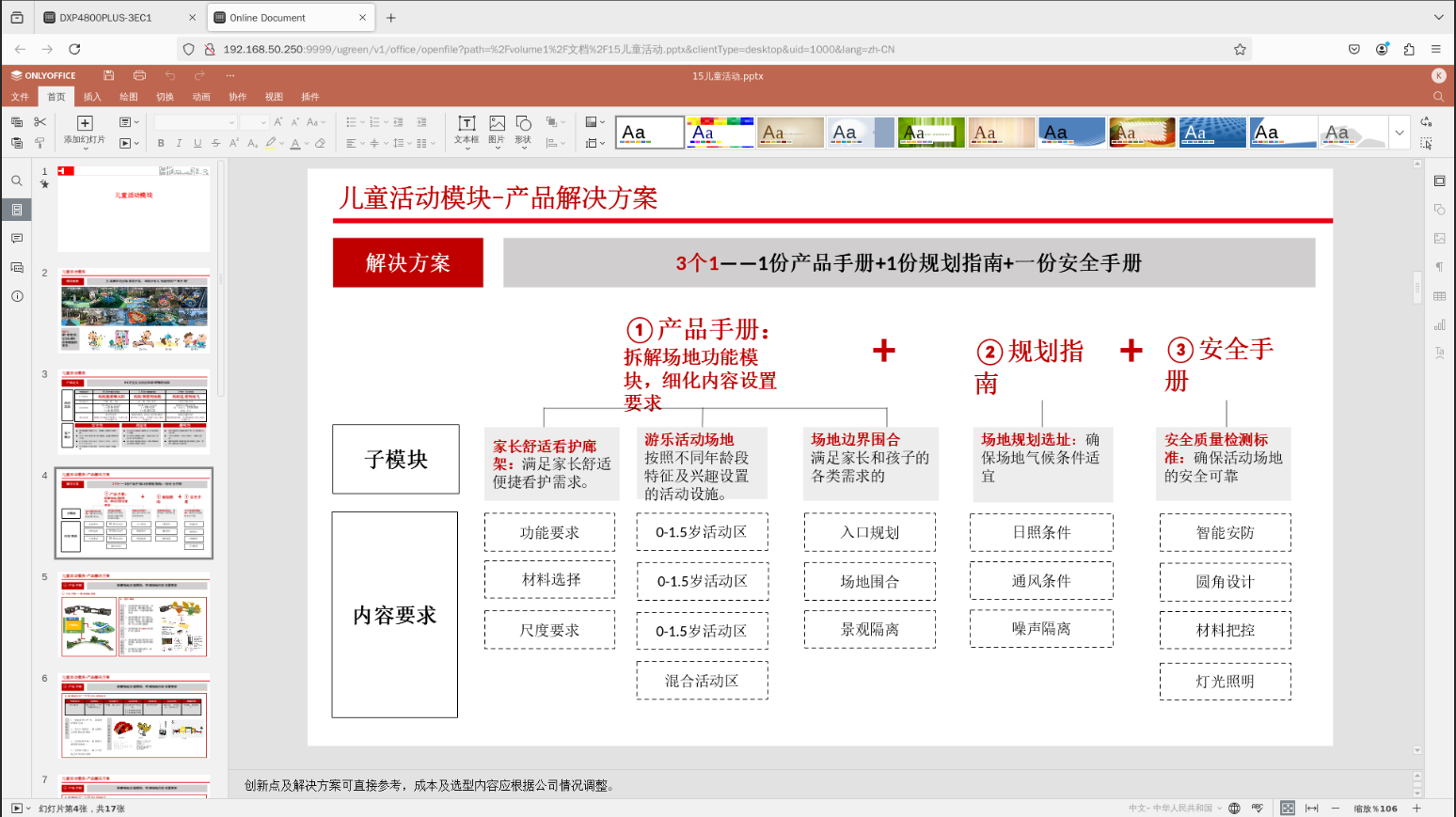The width and height of the screenshot is (1456, 817).
Task: Open the search icon in left sidebar
Action: pyautogui.click(x=17, y=181)
